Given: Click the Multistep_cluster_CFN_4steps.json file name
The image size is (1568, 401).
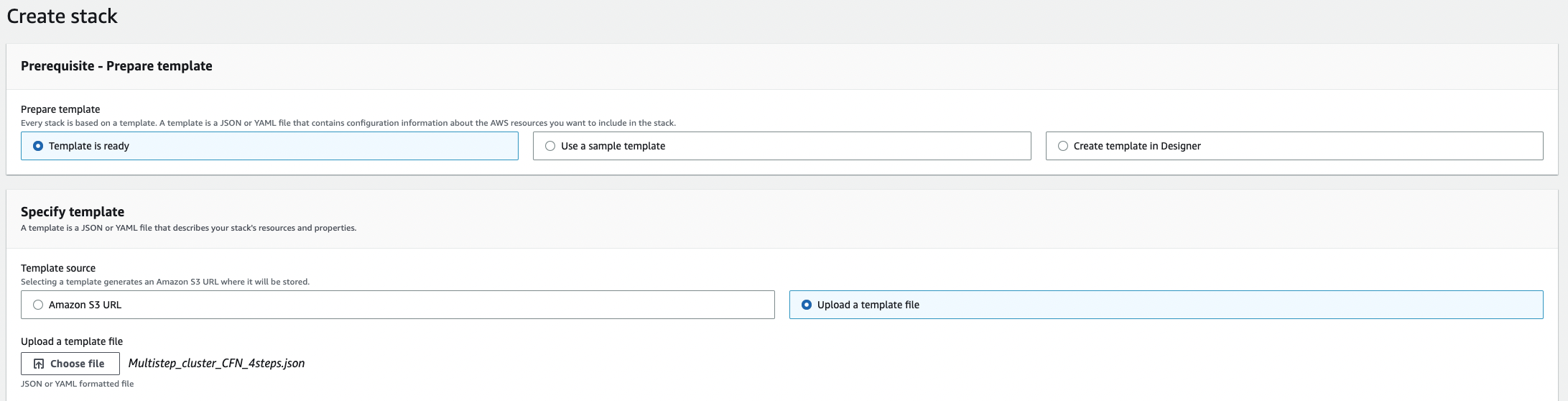Looking at the screenshot, I should tap(216, 363).
